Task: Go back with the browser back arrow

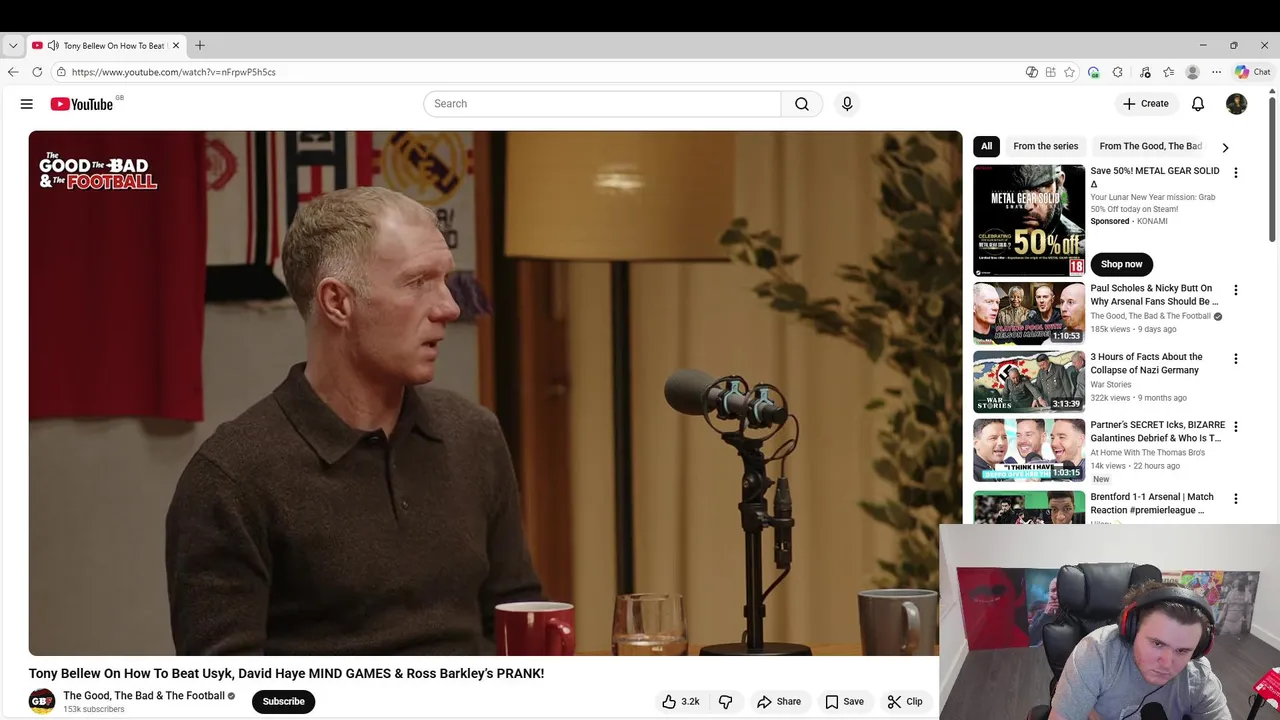Action: tap(13, 72)
